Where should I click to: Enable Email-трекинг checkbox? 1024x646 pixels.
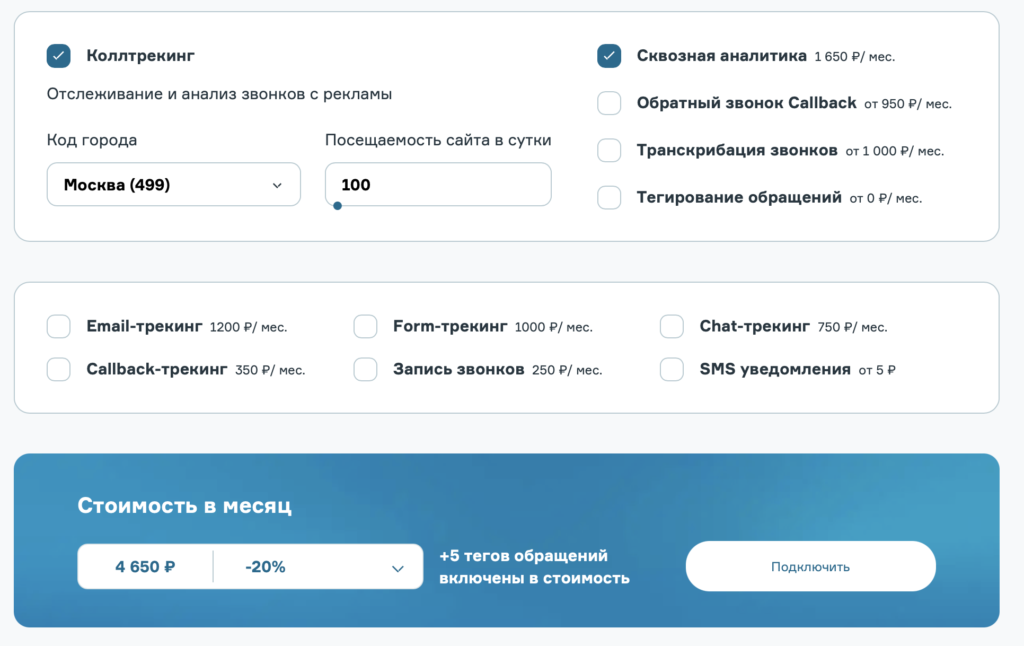pyautogui.click(x=59, y=326)
